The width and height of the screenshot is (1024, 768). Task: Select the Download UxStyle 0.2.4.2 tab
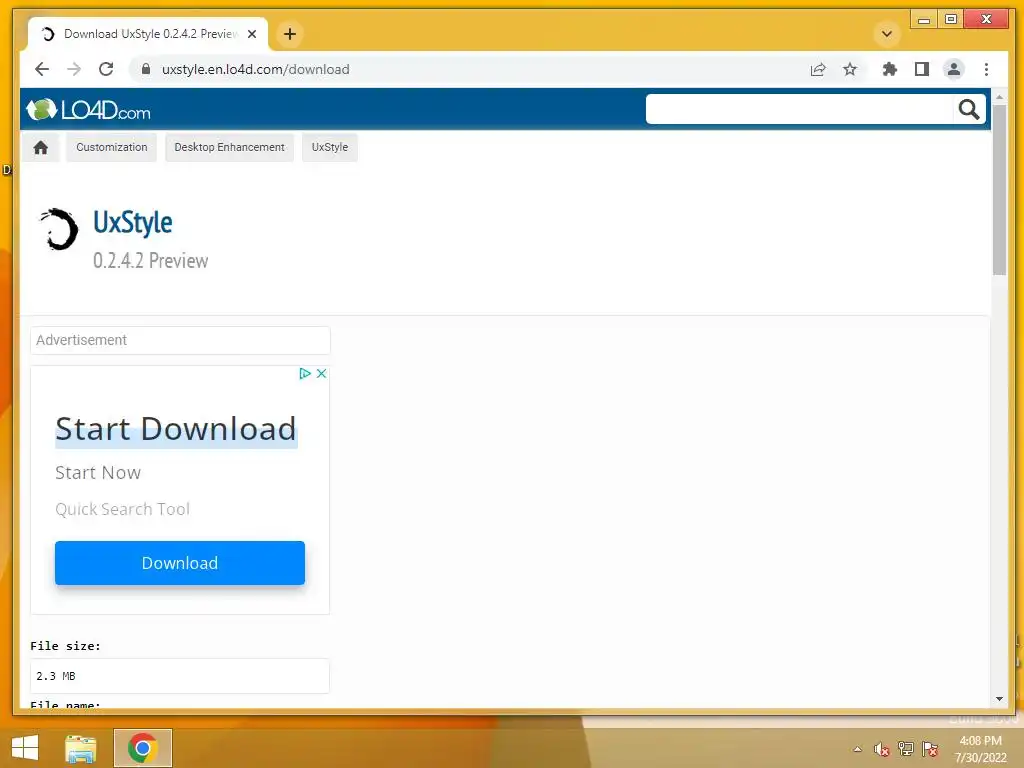(x=148, y=34)
